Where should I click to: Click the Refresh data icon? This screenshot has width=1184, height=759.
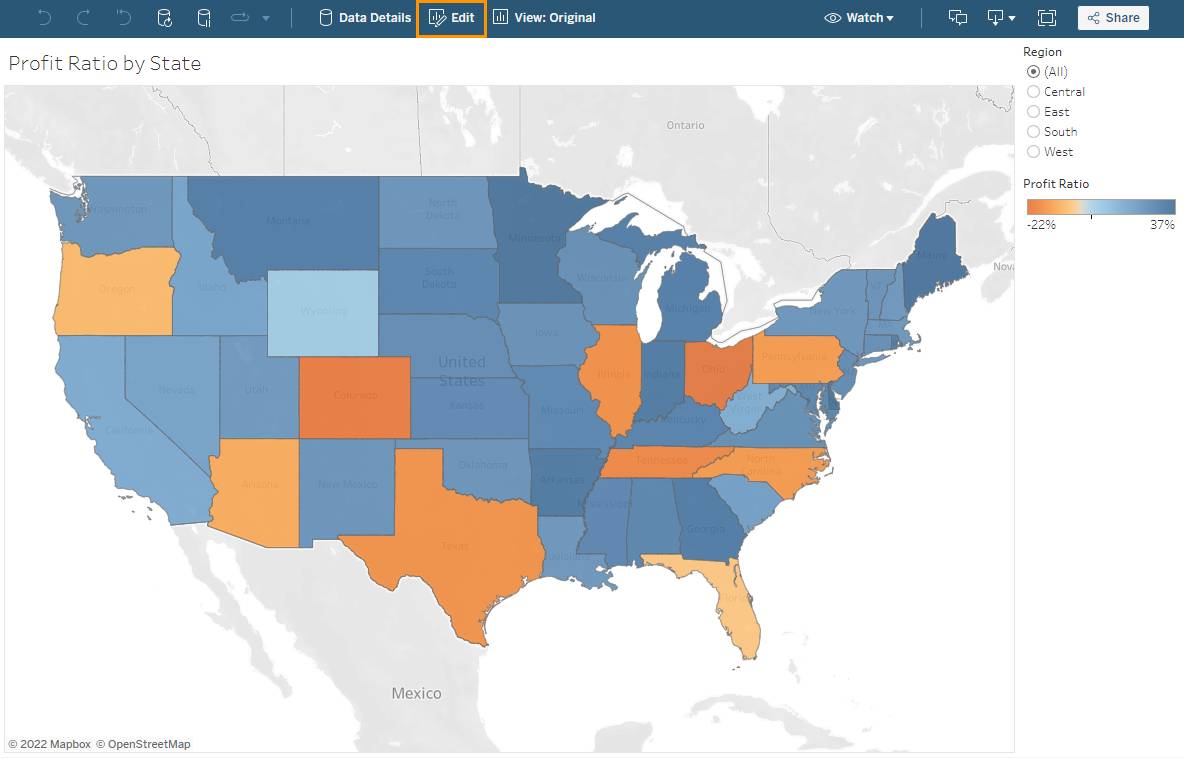click(164, 17)
